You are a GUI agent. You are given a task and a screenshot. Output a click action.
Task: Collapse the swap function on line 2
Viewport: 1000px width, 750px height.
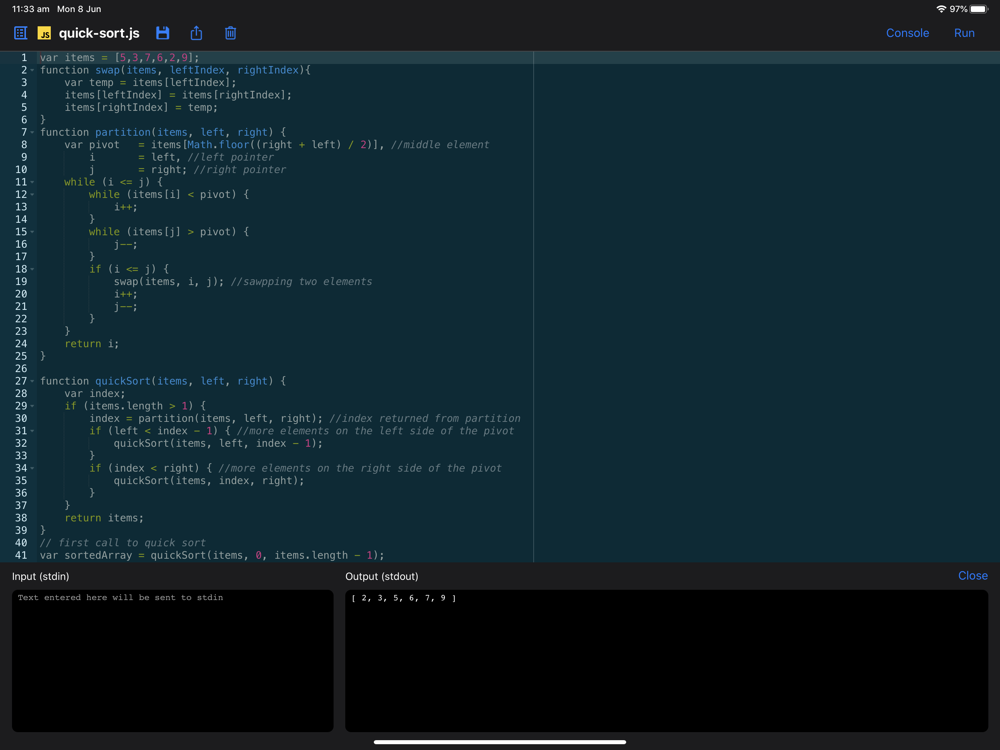[32, 71]
